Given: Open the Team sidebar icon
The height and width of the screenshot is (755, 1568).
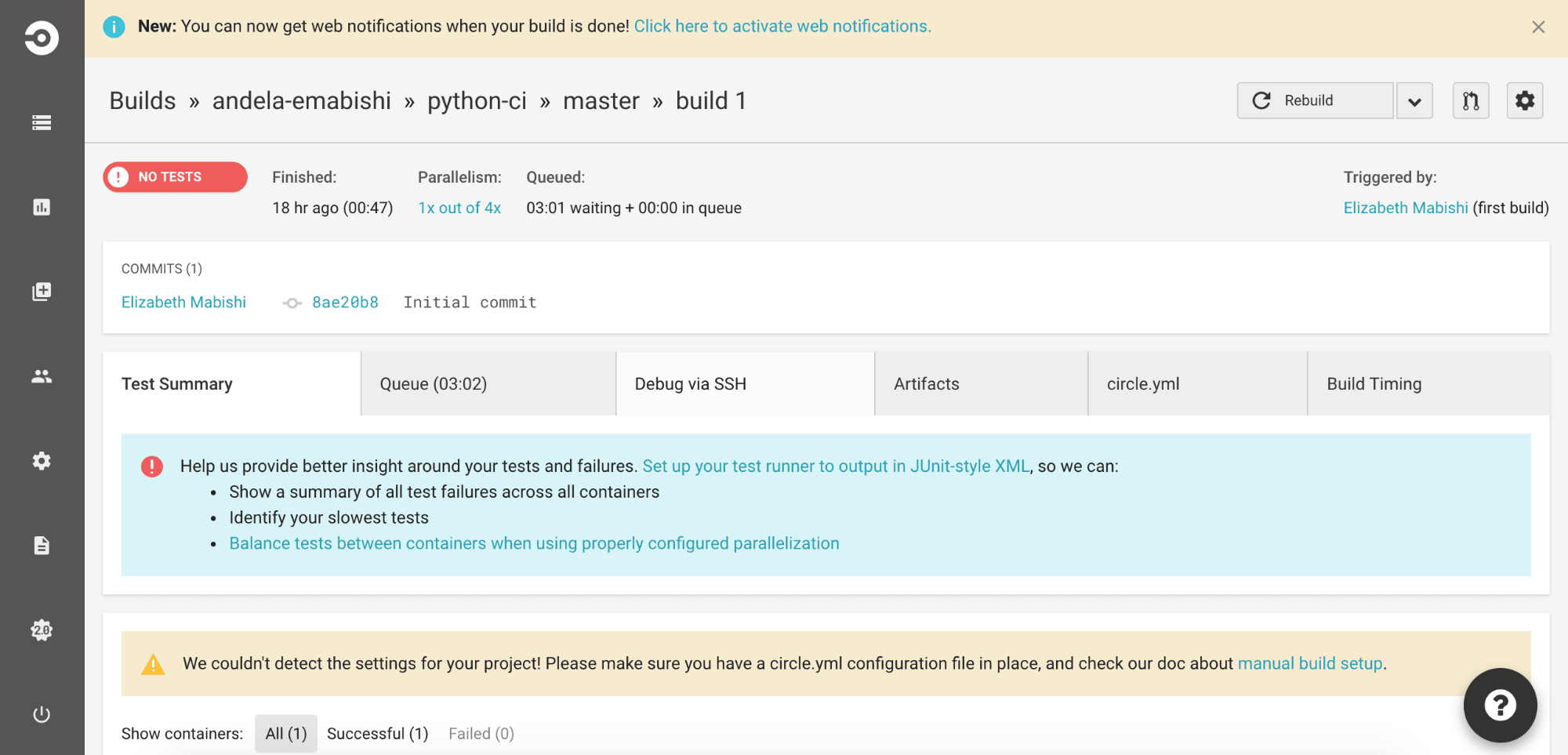Looking at the screenshot, I should [x=42, y=376].
